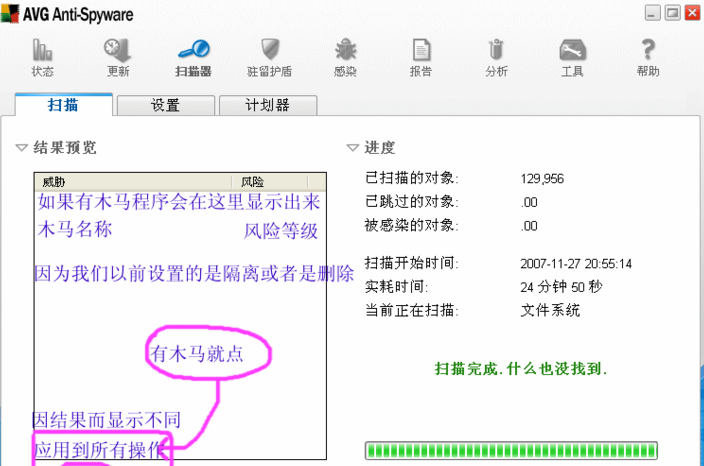
Task: Click the 当前正在扫描 label
Action: [x=412, y=310]
